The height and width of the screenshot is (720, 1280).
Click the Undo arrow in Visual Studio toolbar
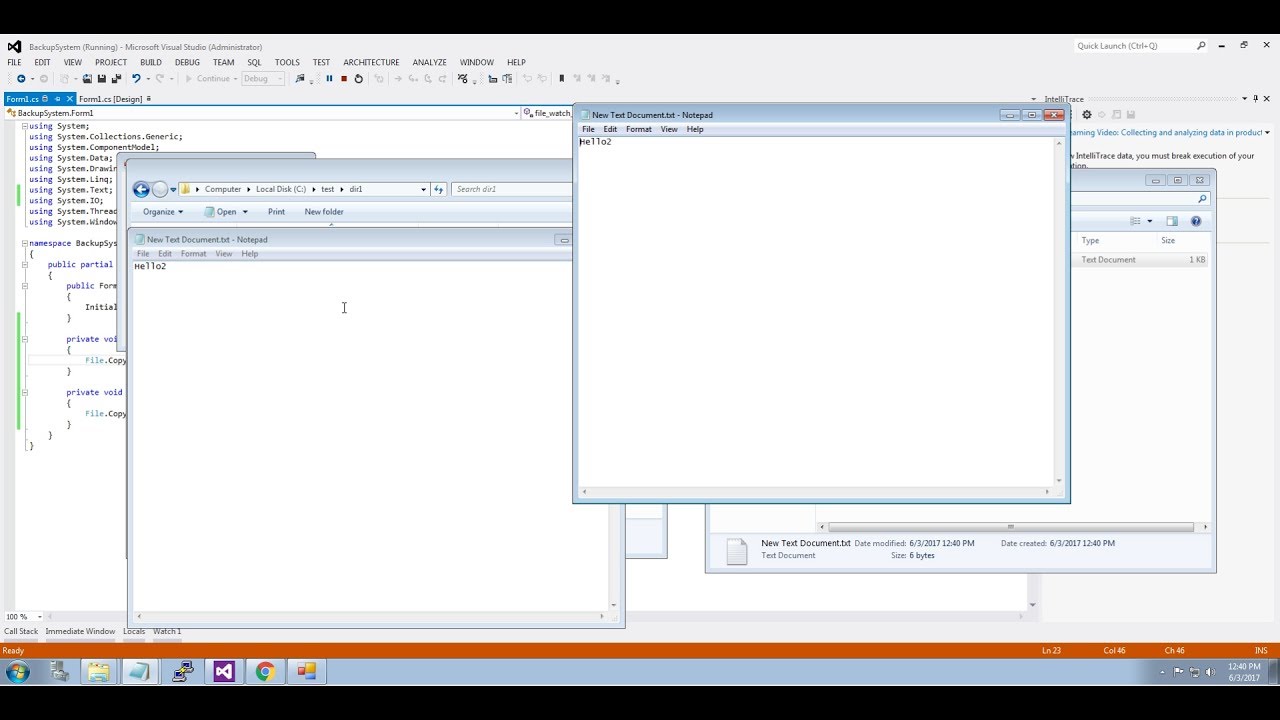click(136, 79)
